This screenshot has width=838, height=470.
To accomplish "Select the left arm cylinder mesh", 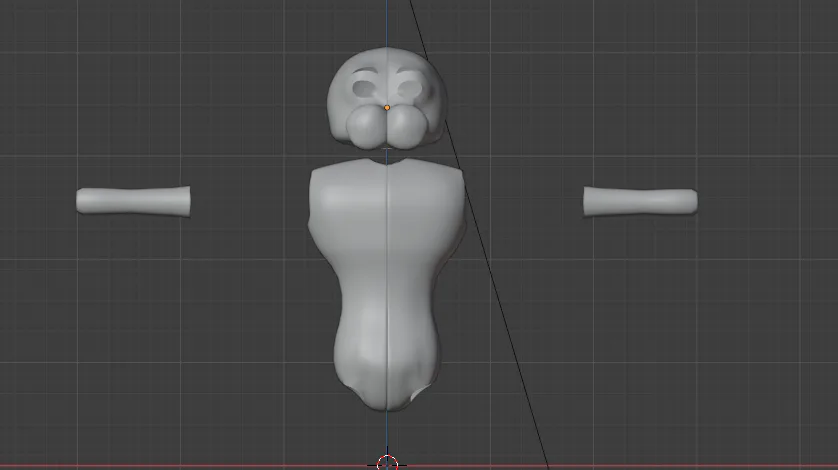I will pyautogui.click(x=133, y=202).
